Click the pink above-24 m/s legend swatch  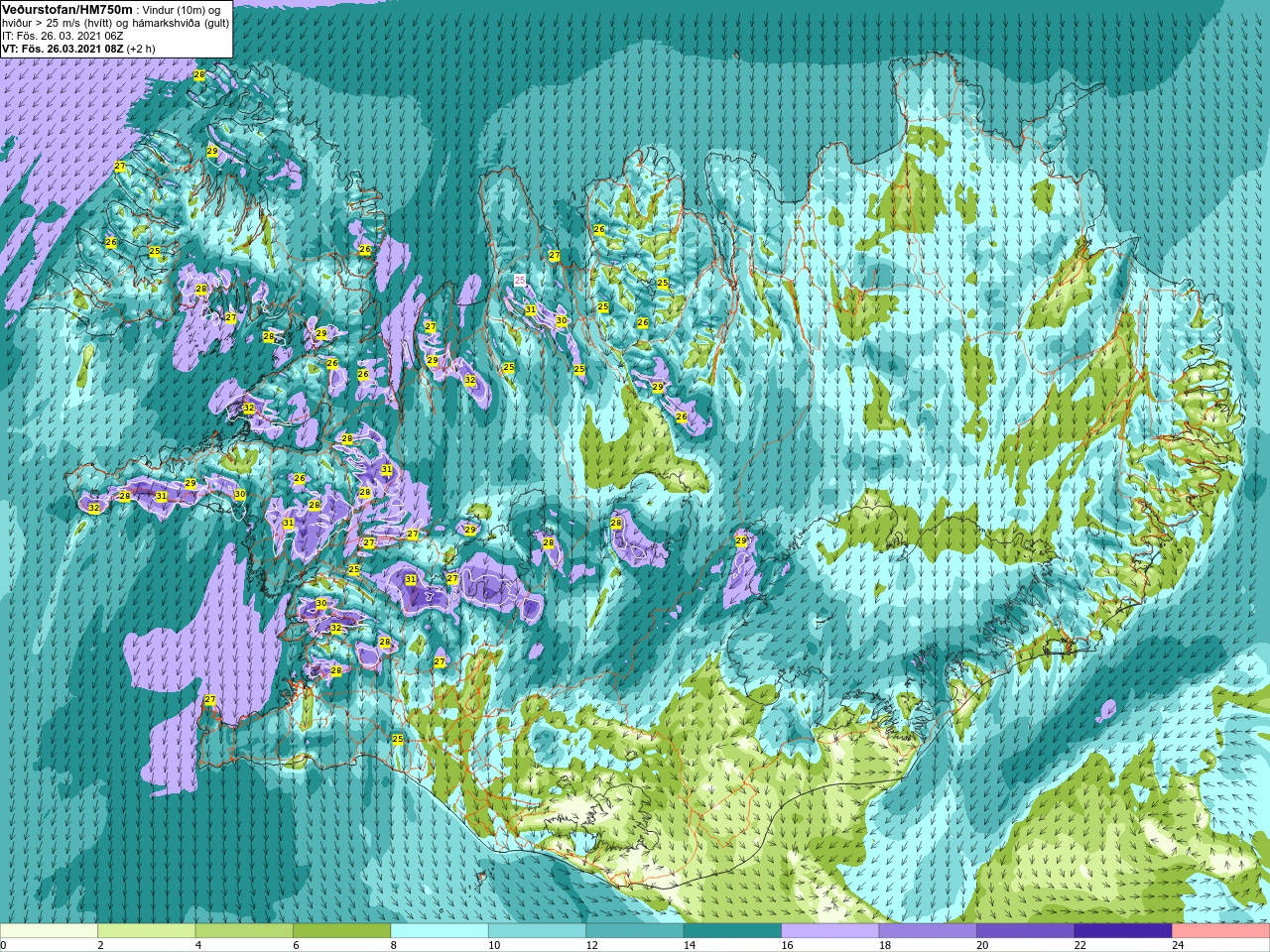pos(1221,931)
